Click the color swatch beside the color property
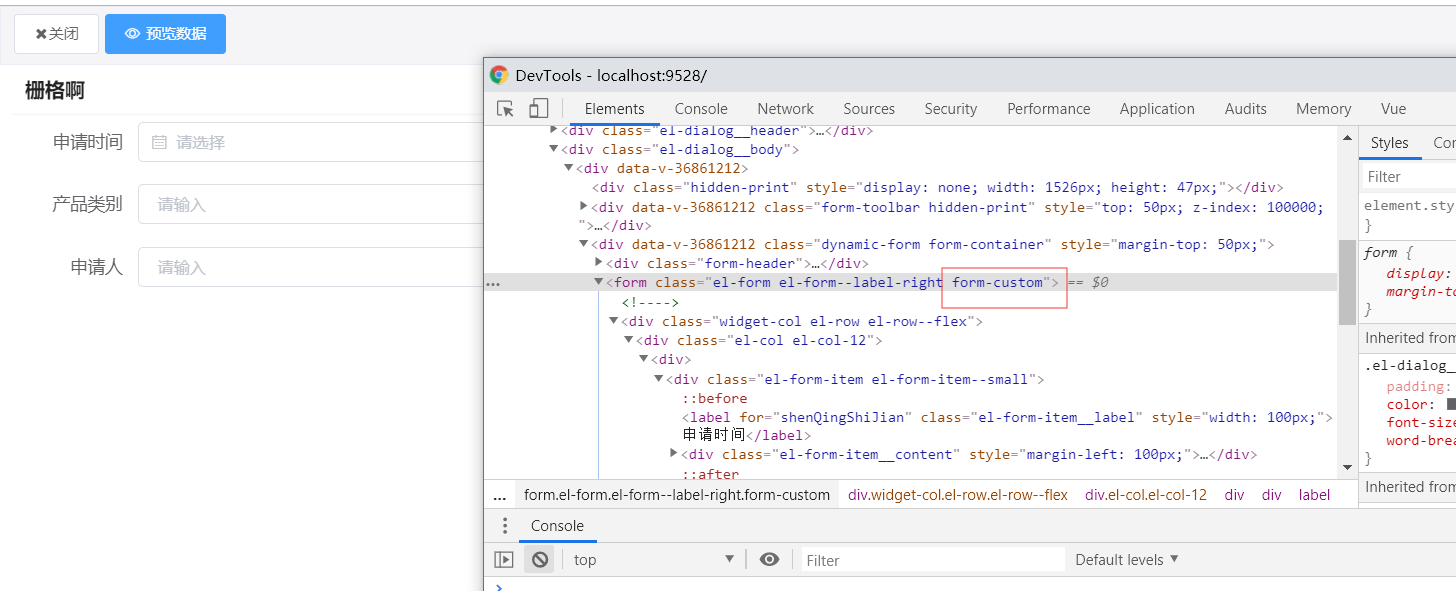The height and width of the screenshot is (591, 1456). tap(1452, 405)
